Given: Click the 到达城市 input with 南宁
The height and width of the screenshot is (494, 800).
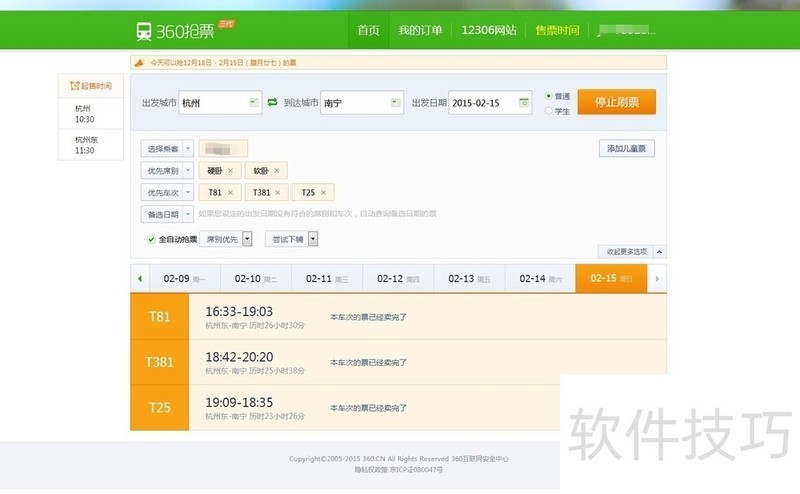Looking at the screenshot, I should click(x=362, y=103).
